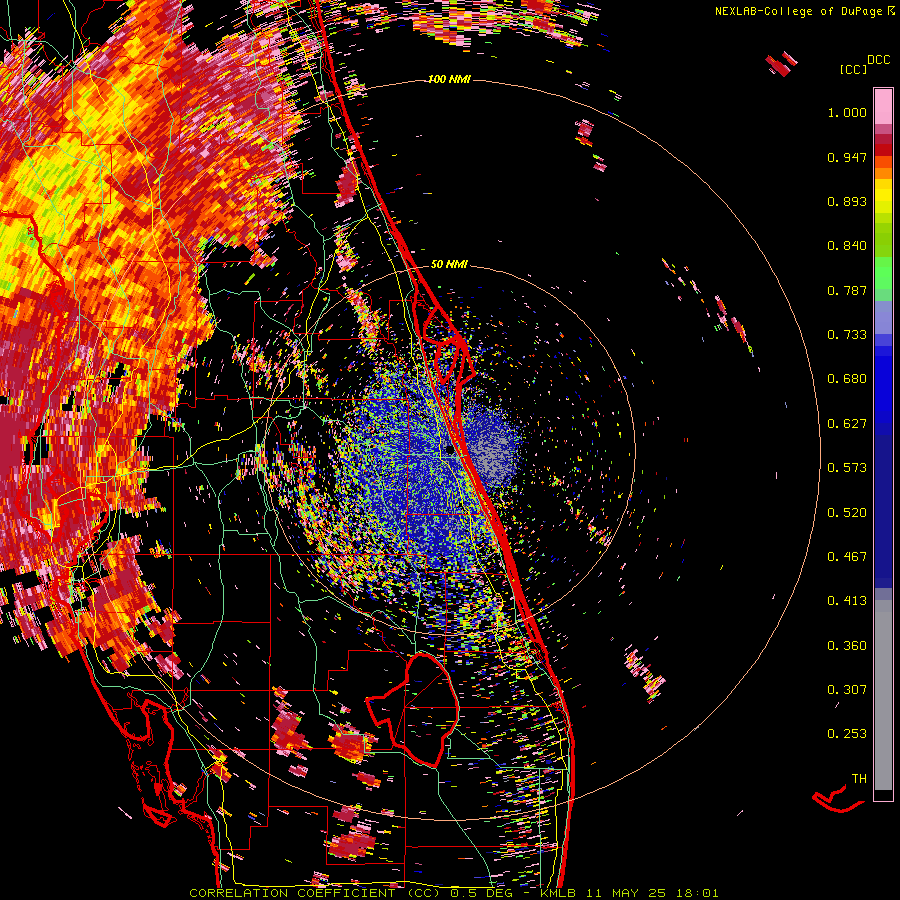Click the 0.627 scale value
The image size is (900, 900).
[847, 424]
